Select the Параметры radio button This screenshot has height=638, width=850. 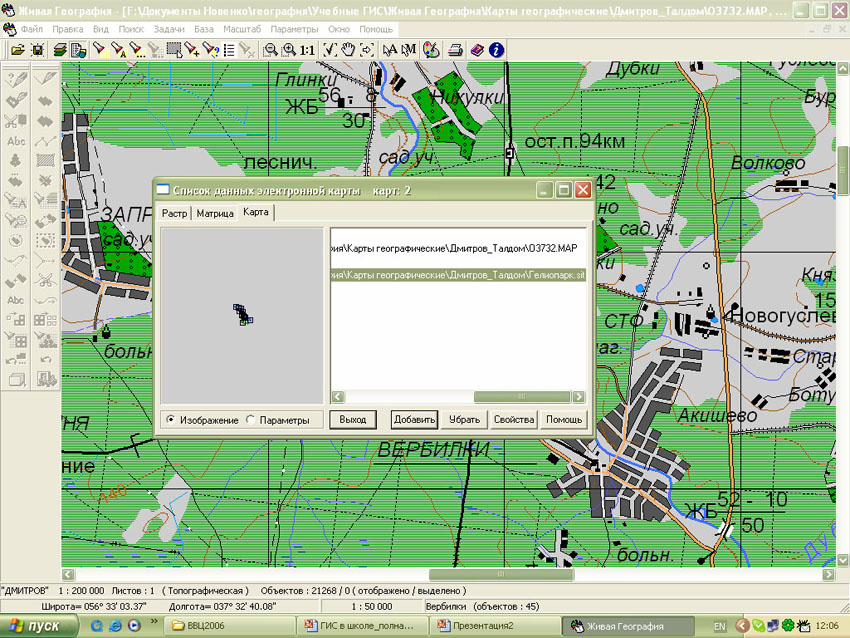coord(251,420)
